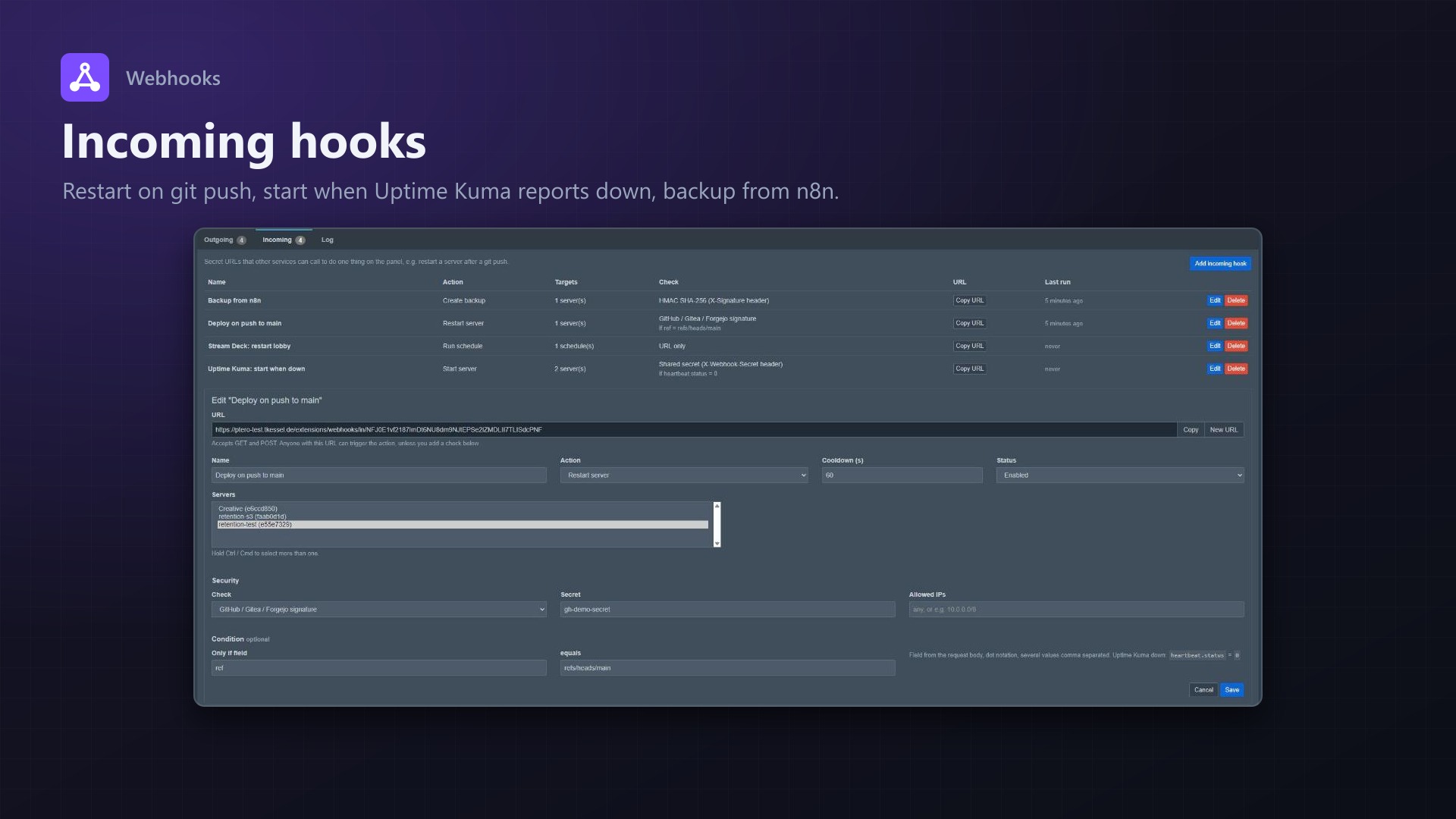Click HMAC SHA-256 check text
1456x819 pixels.
[x=714, y=300]
